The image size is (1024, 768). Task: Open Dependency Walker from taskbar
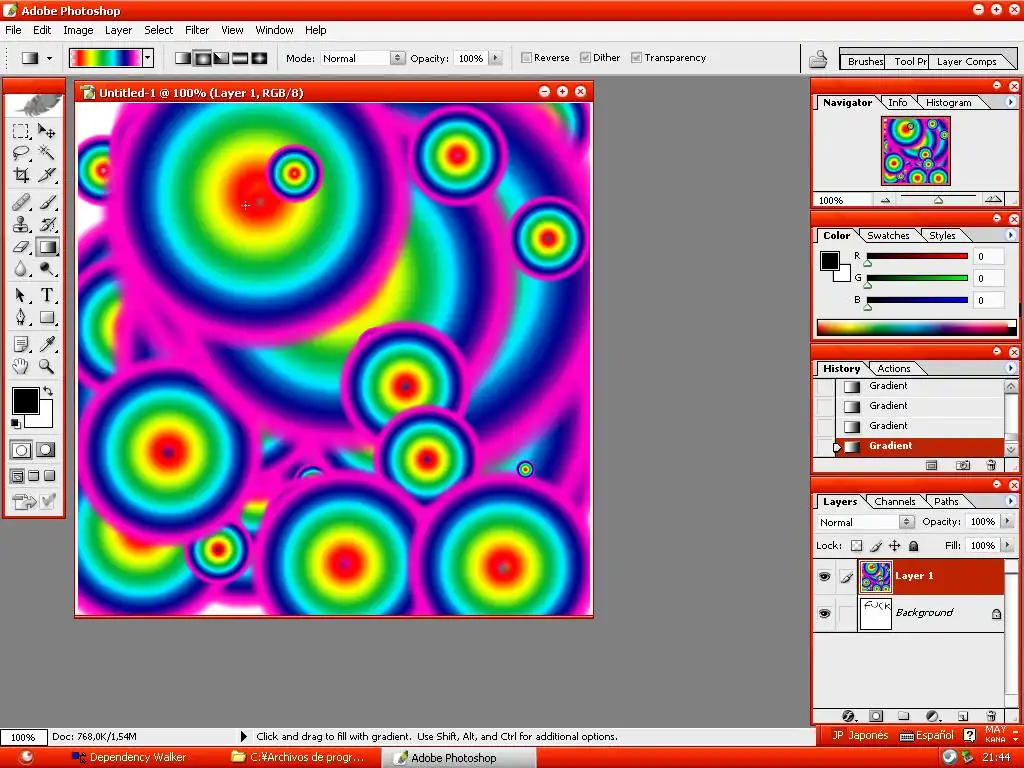(x=129, y=758)
